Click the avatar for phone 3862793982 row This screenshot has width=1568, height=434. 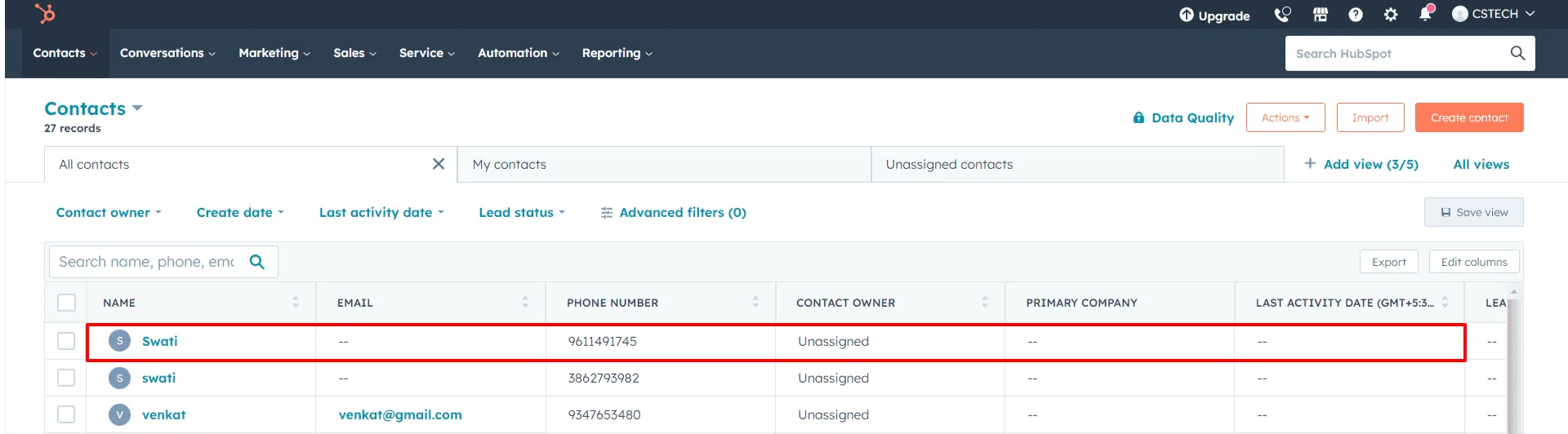pyautogui.click(x=119, y=378)
